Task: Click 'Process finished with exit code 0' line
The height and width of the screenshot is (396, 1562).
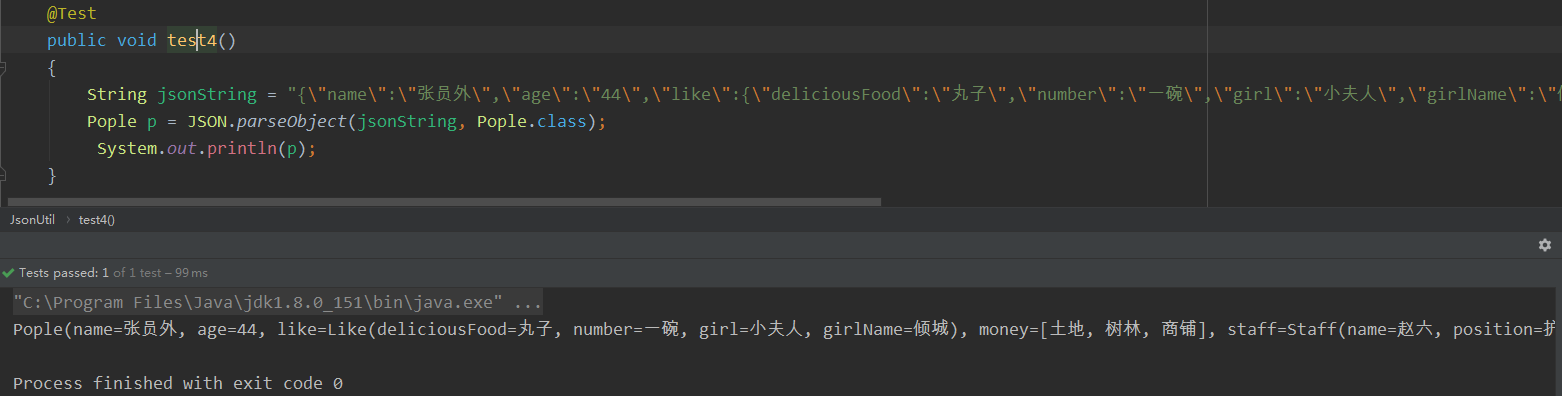Action: (178, 383)
